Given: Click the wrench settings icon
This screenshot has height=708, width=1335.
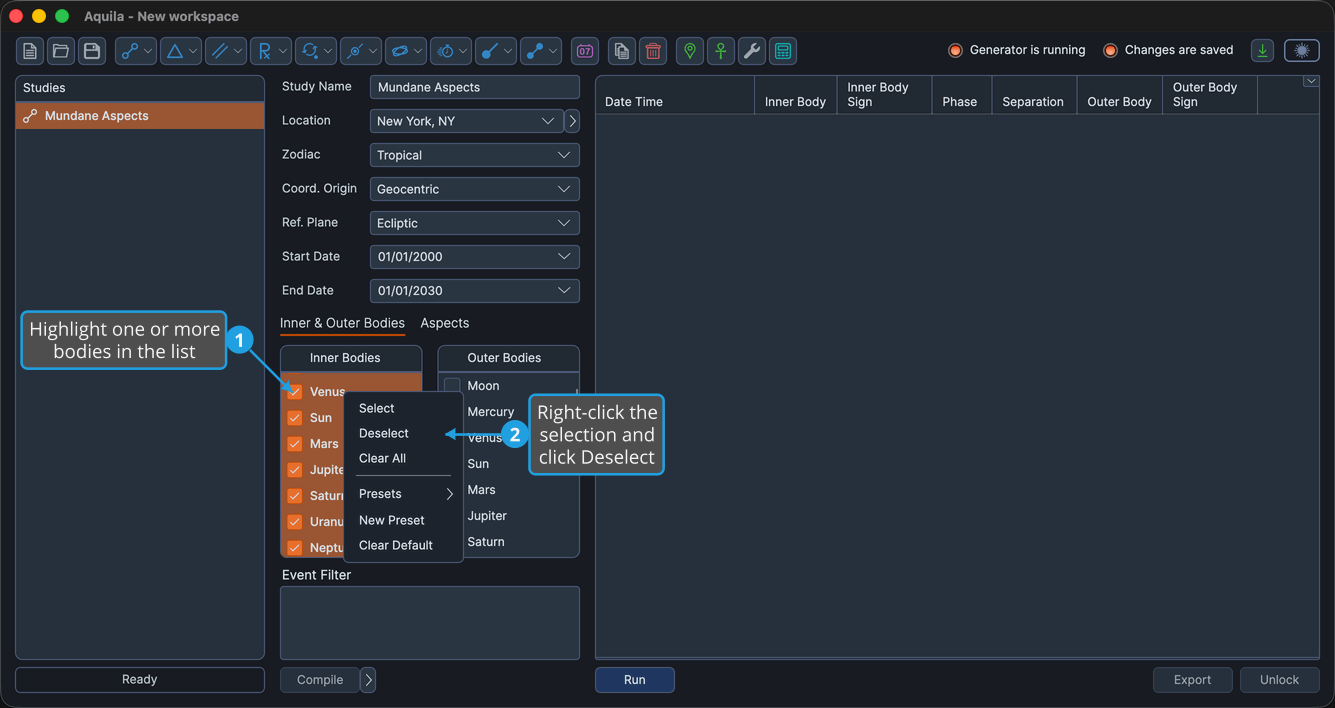Looking at the screenshot, I should coord(752,51).
